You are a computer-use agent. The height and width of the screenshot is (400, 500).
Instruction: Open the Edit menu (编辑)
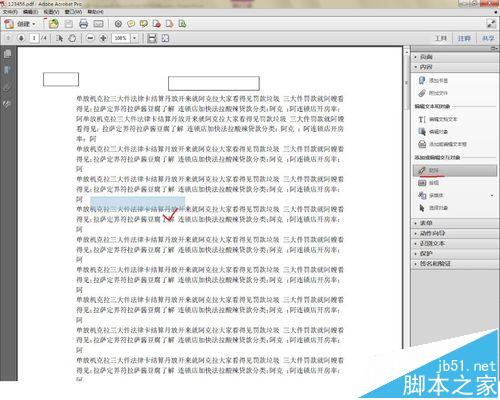tap(31, 12)
